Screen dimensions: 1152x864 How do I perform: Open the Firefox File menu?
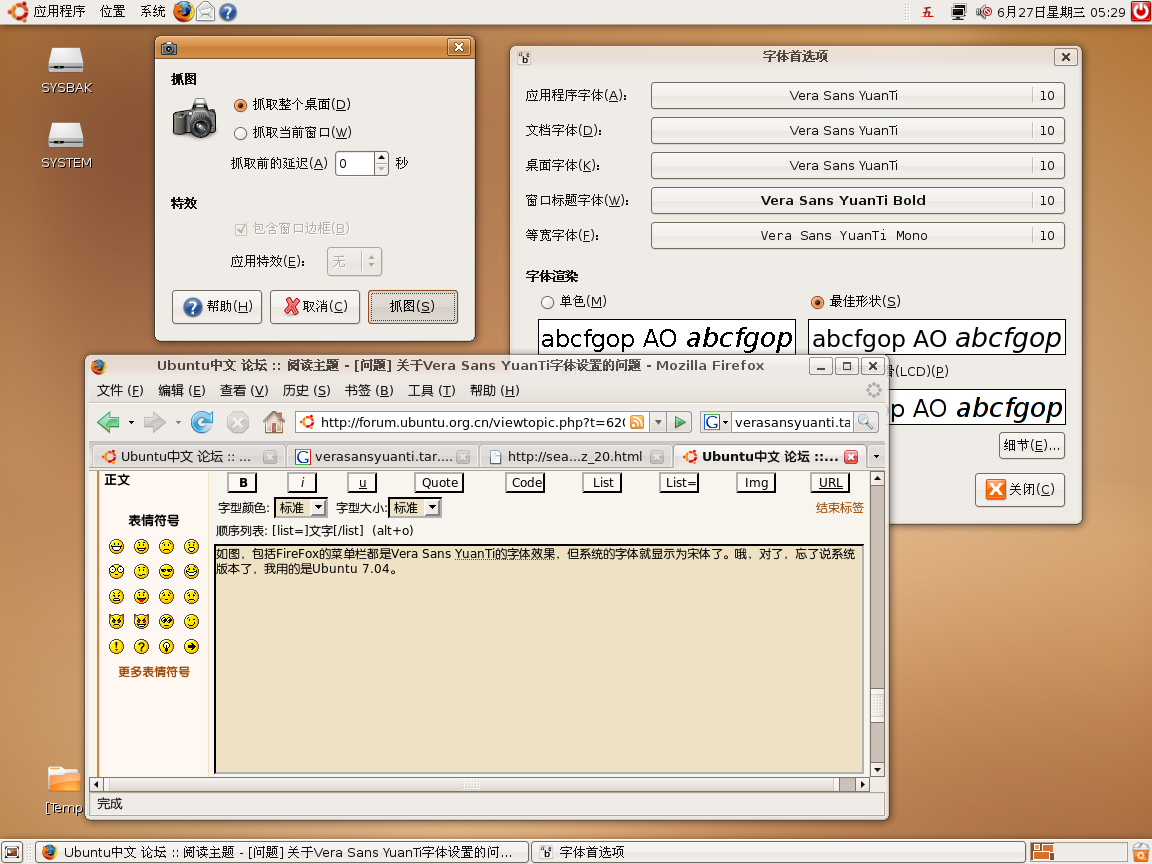pyautogui.click(x=120, y=391)
